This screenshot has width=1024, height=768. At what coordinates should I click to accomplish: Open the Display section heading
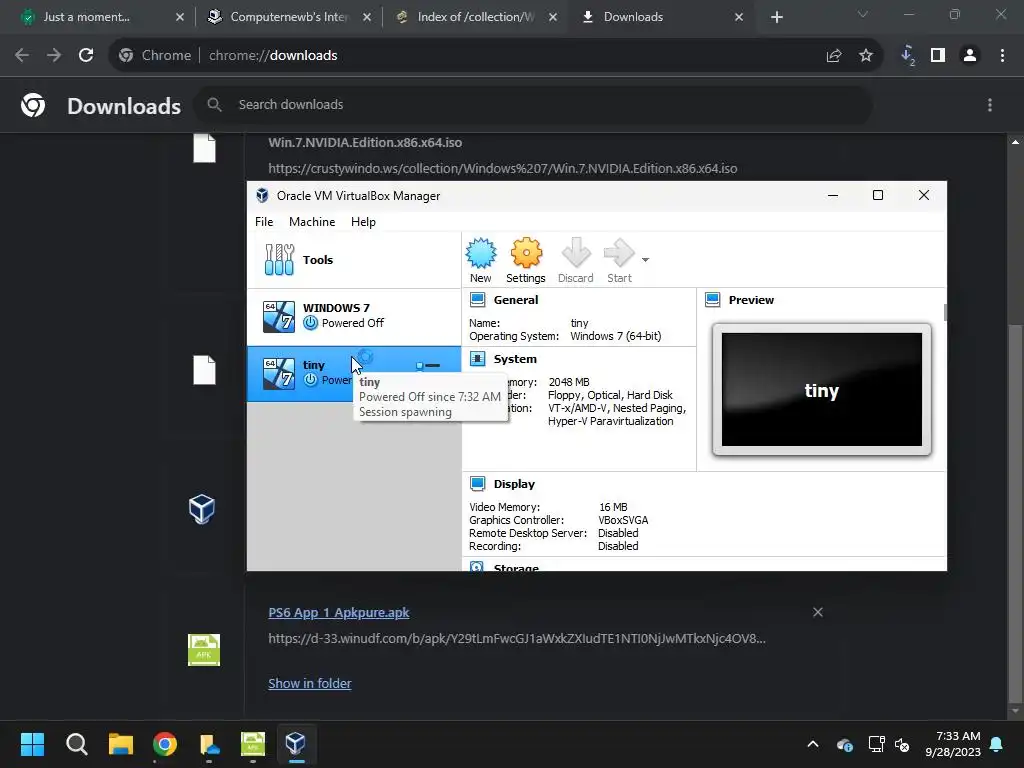pos(514,484)
